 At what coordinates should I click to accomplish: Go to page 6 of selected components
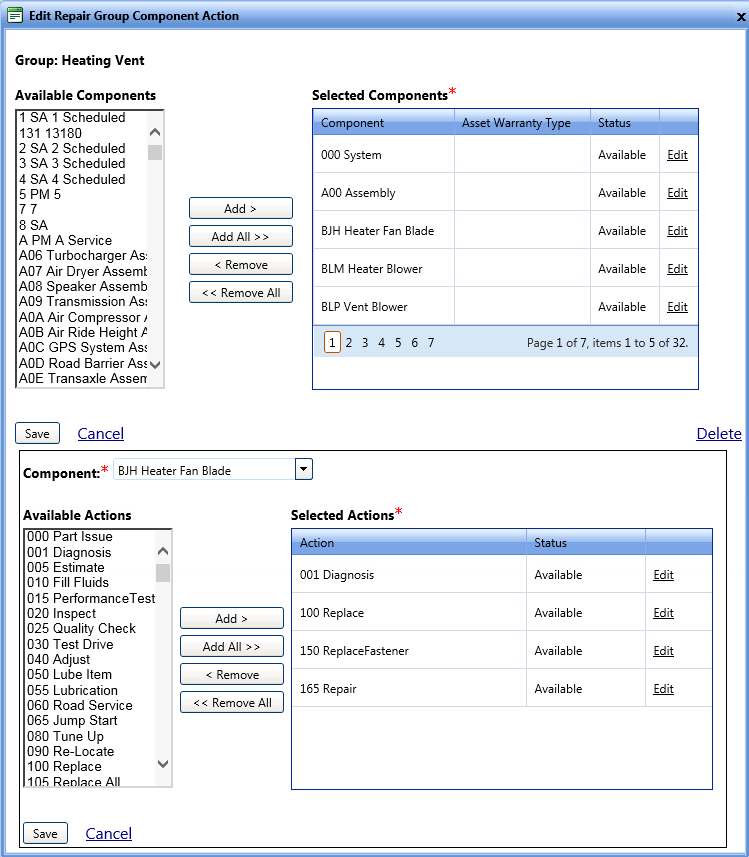coord(414,343)
